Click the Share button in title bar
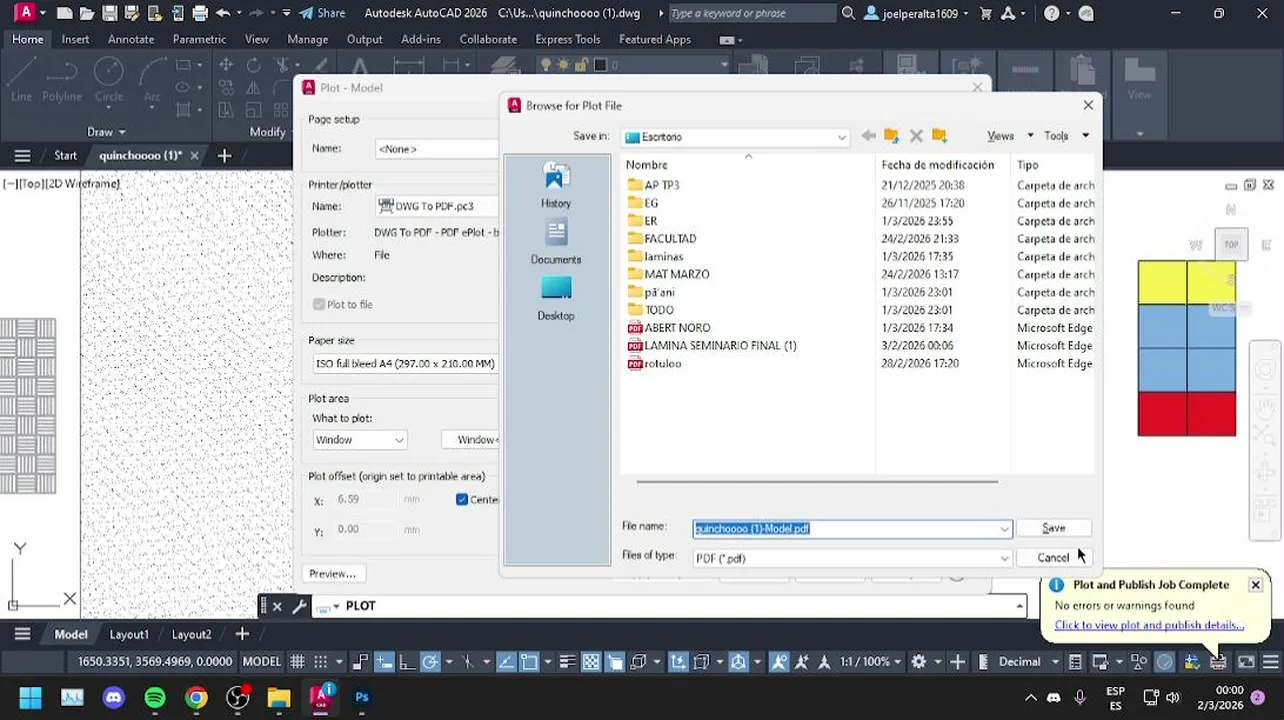Image resolution: width=1284 pixels, height=720 pixels. tap(322, 13)
